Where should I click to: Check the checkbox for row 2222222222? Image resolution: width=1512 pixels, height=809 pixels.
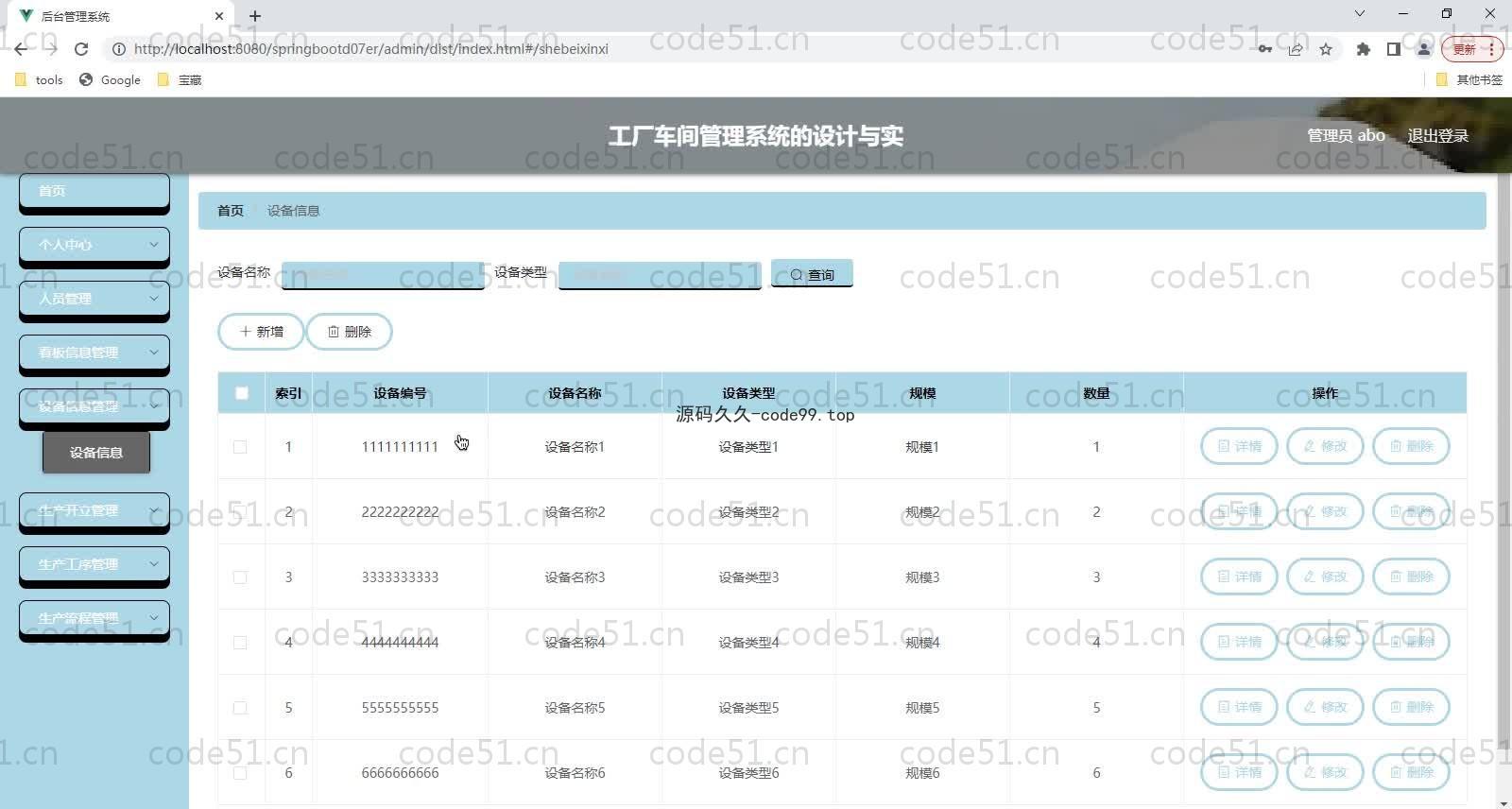click(x=240, y=512)
